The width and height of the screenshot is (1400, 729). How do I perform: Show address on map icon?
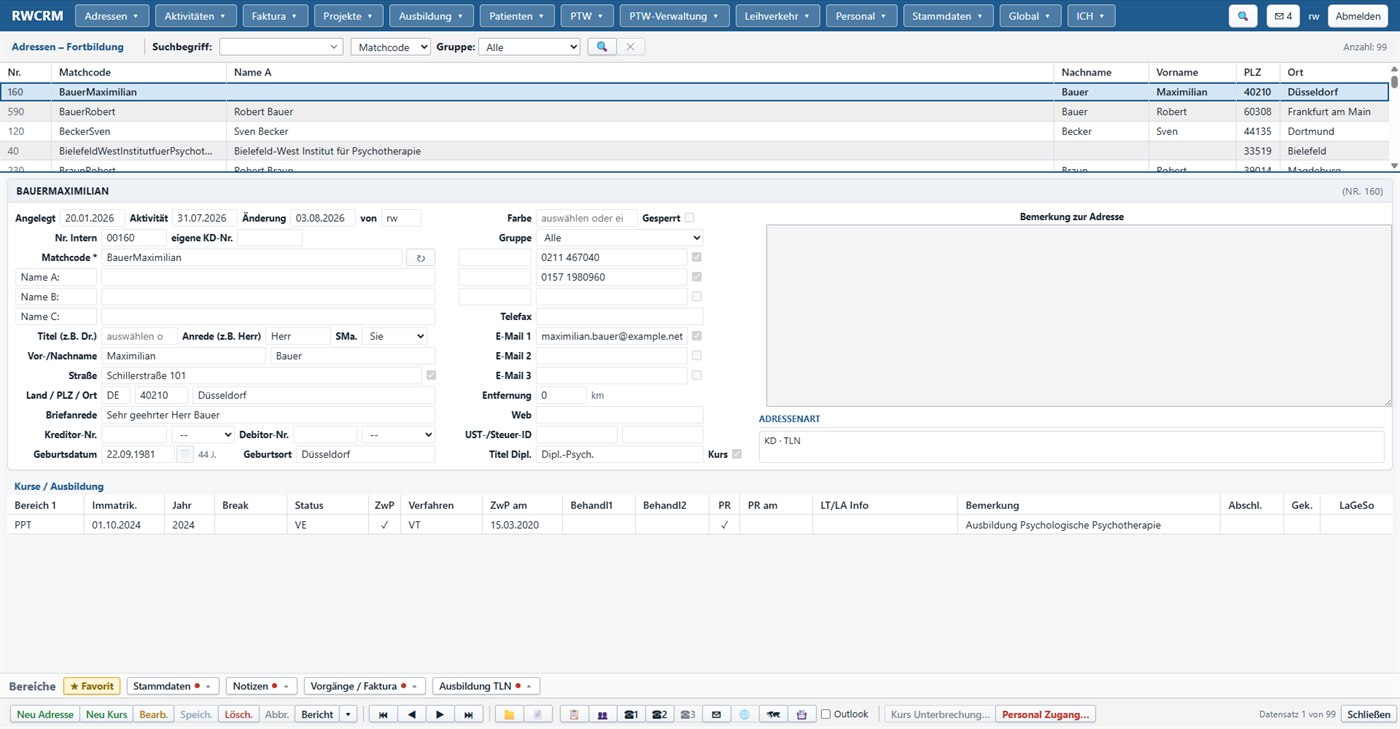coord(772,715)
